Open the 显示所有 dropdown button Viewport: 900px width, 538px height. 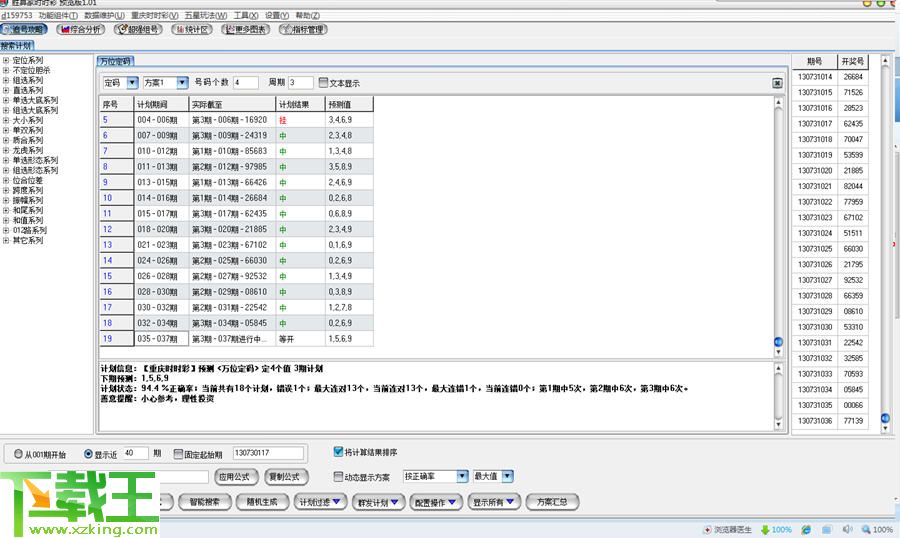coord(494,502)
